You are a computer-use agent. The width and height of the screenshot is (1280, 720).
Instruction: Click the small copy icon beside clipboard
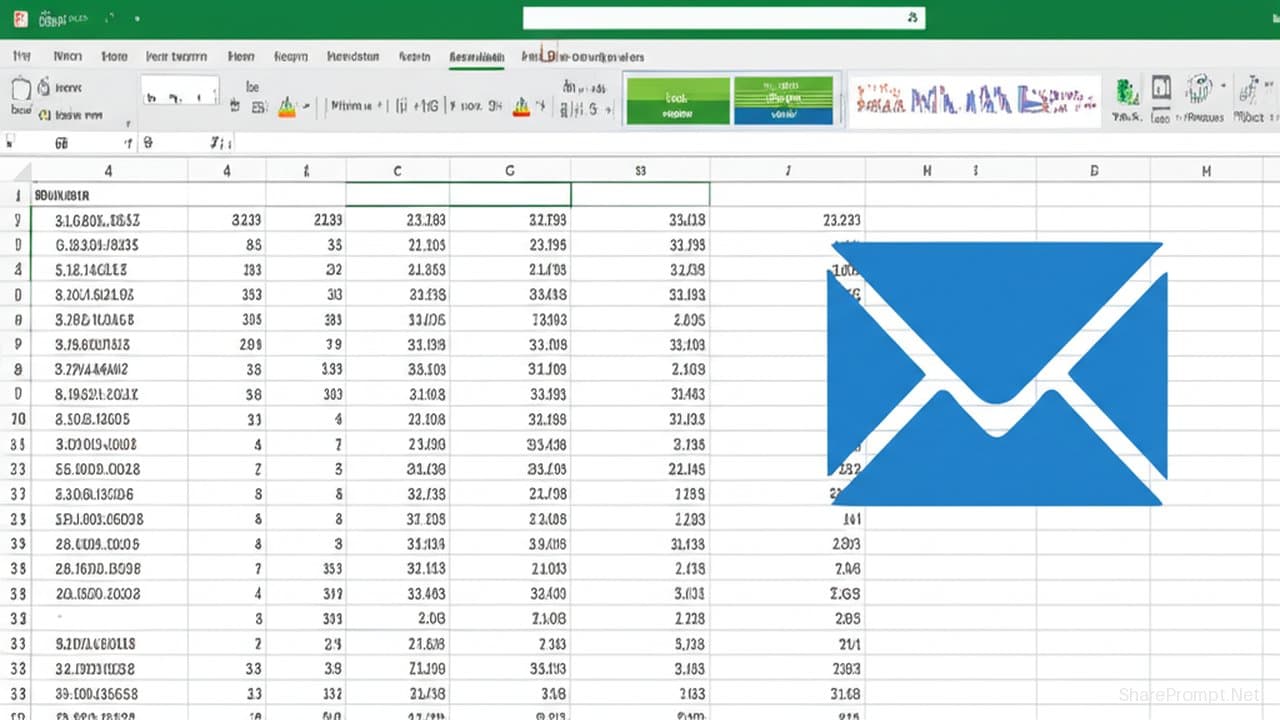(x=44, y=88)
